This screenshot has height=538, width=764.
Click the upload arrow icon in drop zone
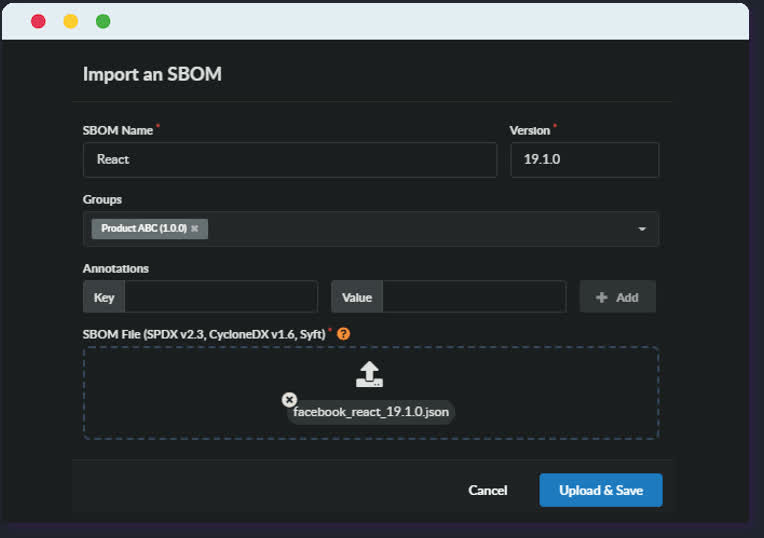(x=370, y=374)
